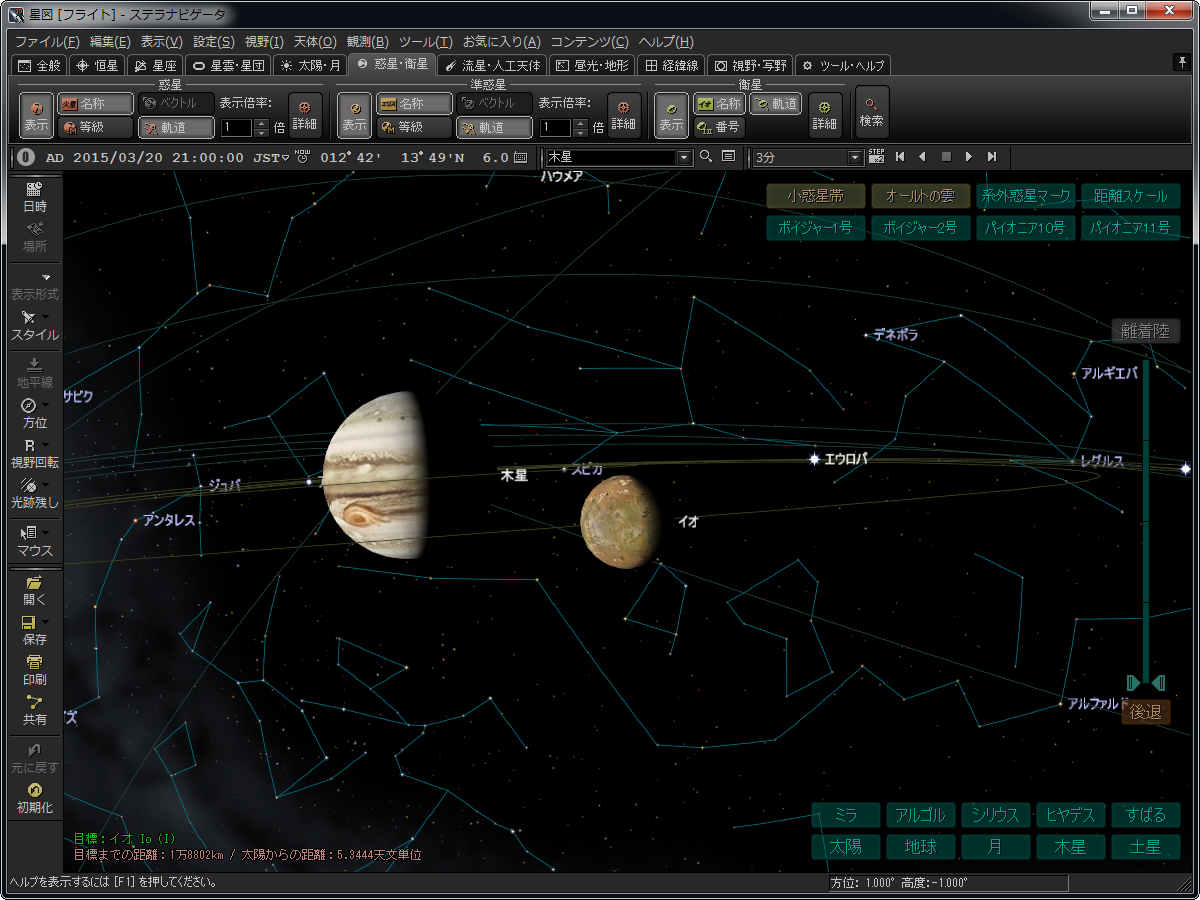The width and height of the screenshot is (1200, 900).
Task: Open the 光跡残し trail menu
Action: (x=35, y=493)
